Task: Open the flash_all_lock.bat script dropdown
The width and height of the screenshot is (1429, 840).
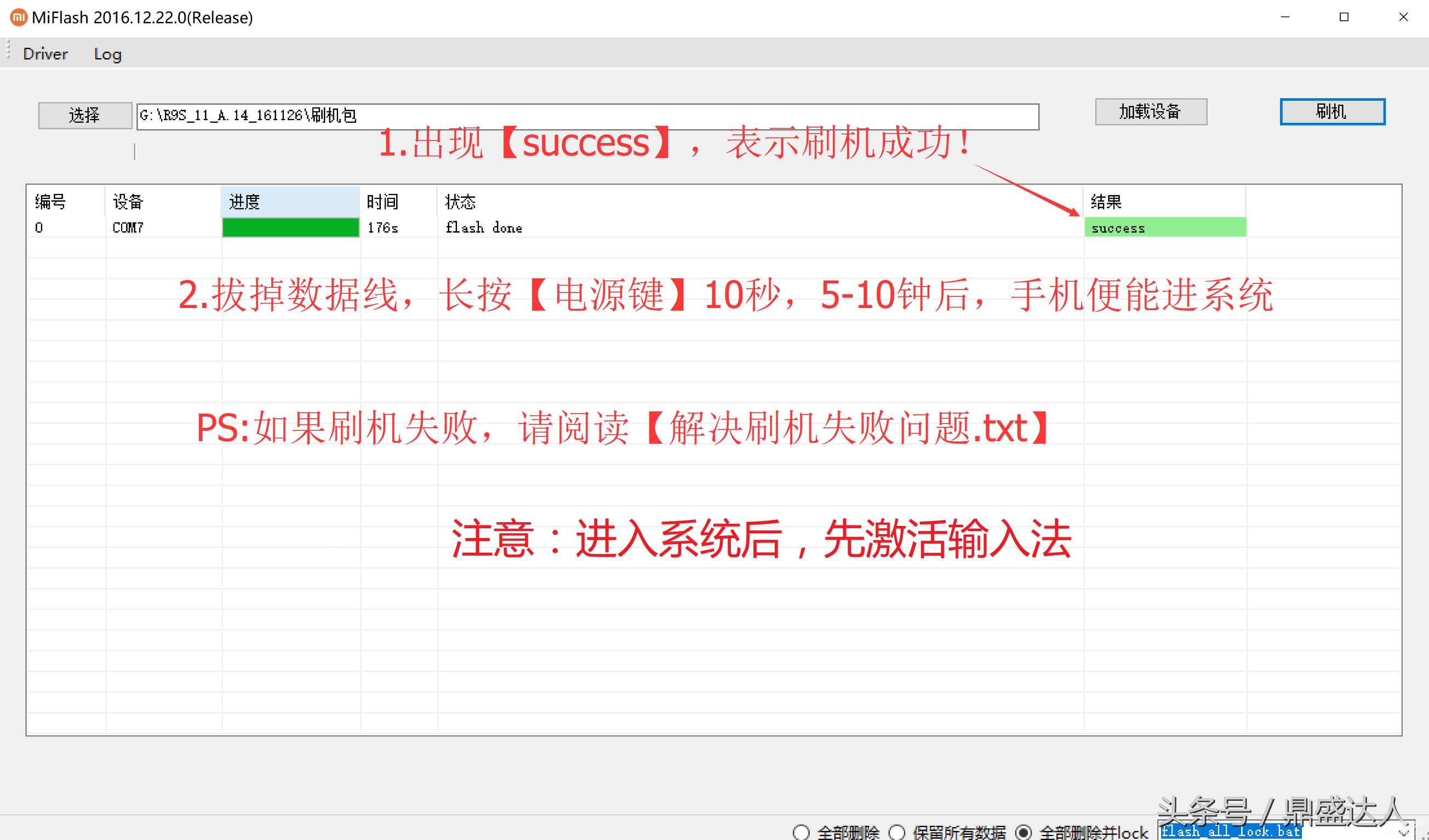Action: (x=1403, y=831)
